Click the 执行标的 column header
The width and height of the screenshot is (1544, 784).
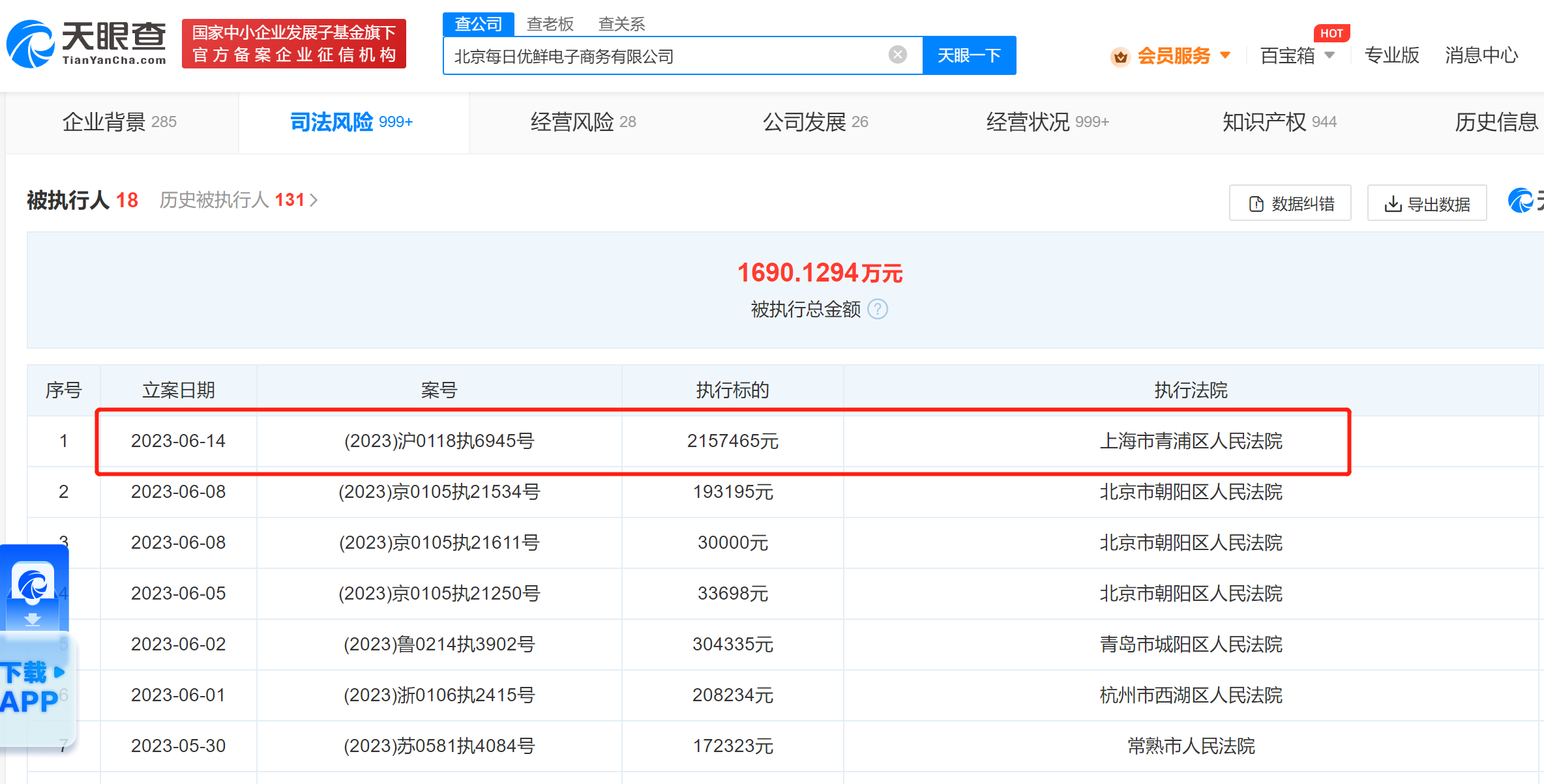733,390
